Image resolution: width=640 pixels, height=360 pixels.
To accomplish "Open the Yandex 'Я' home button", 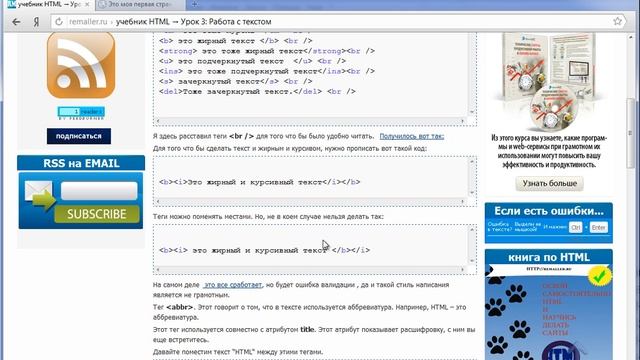I will click(x=36, y=22).
